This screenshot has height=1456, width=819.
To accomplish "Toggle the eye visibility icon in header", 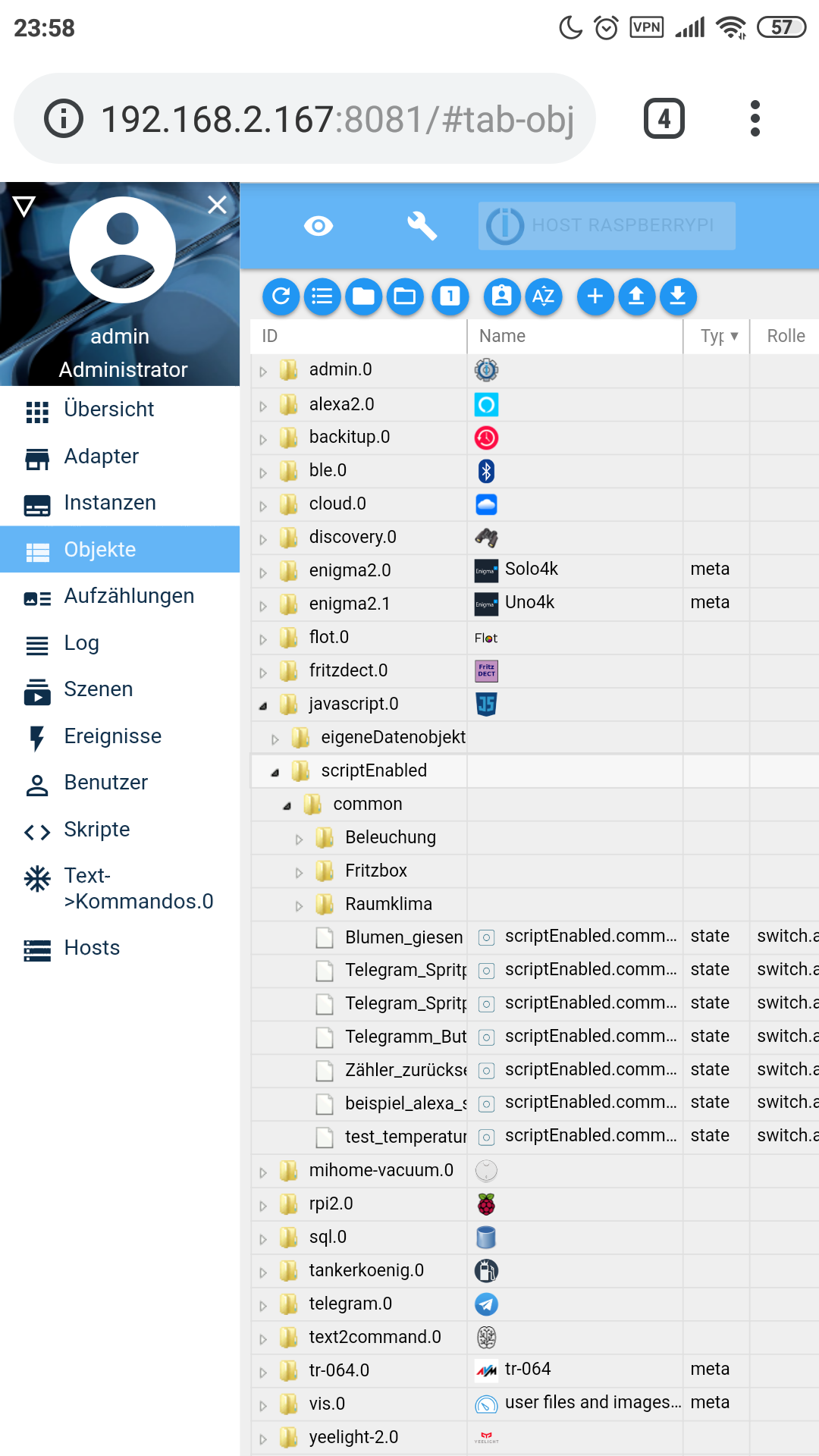I will pos(318,226).
